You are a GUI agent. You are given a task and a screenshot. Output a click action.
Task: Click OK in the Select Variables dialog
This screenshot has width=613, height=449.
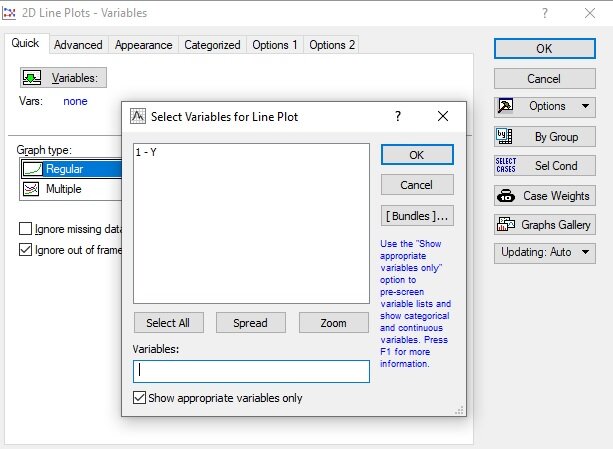pyautogui.click(x=417, y=155)
